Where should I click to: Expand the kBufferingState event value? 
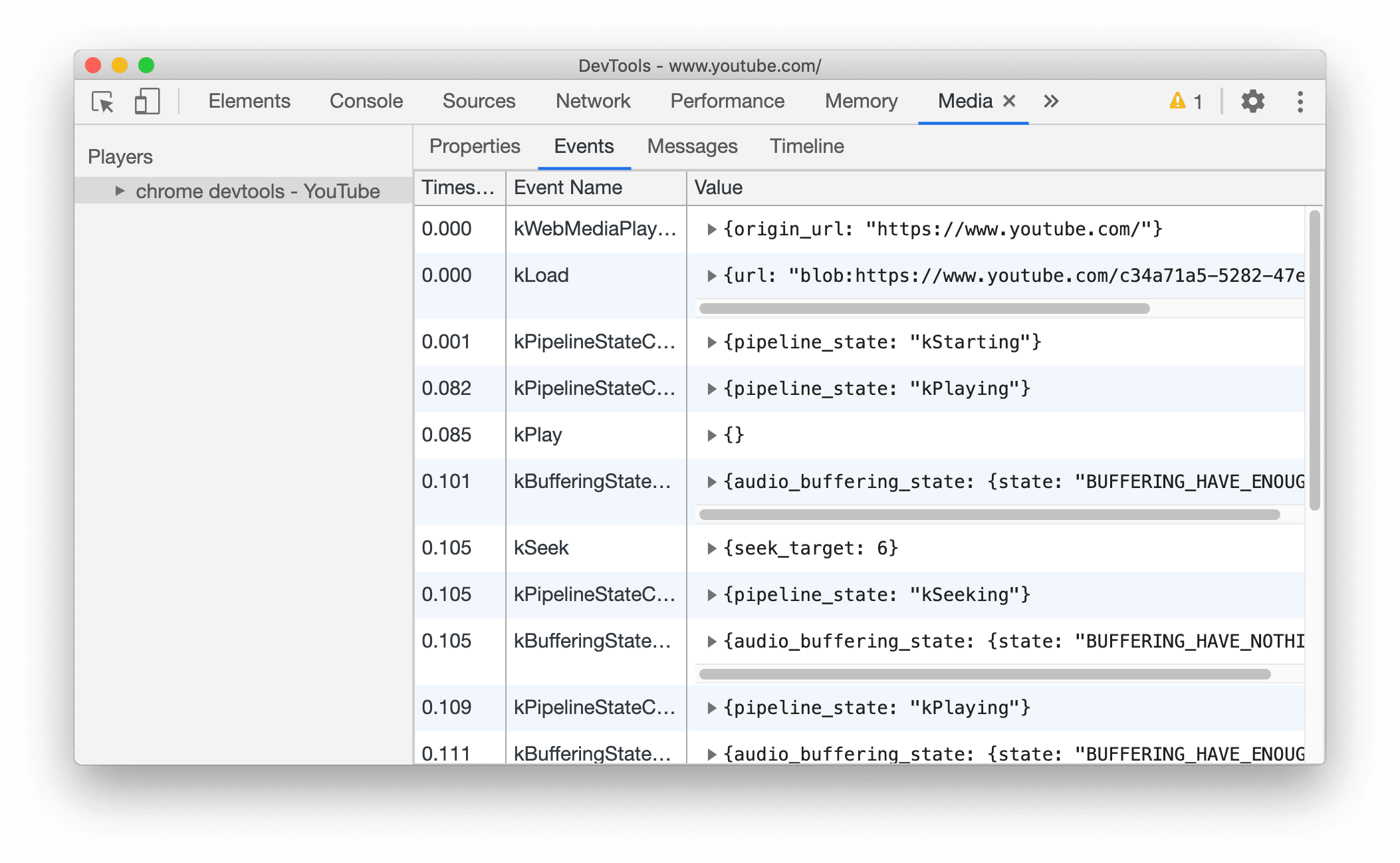(710, 480)
